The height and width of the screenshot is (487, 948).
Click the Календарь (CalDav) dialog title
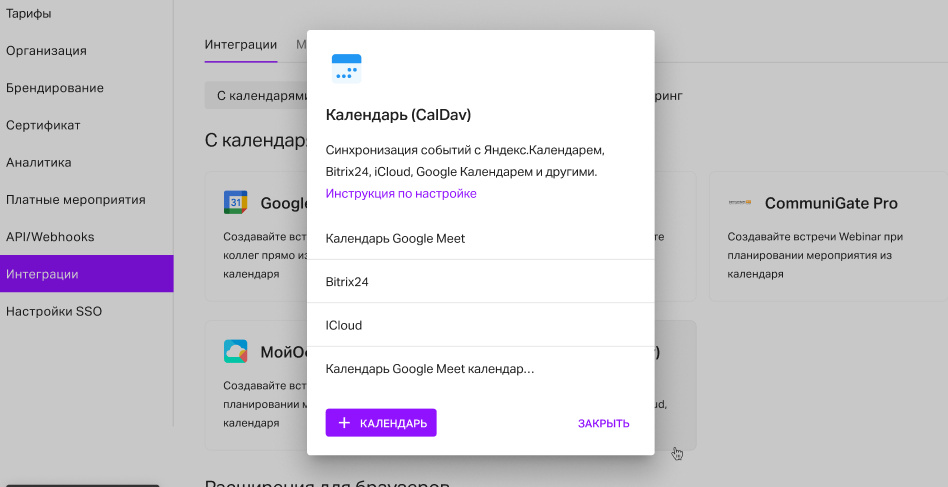point(398,115)
